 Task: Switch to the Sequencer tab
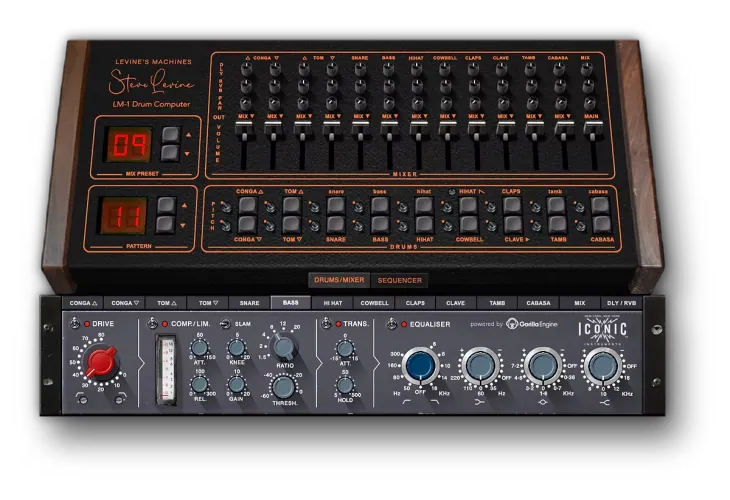[x=400, y=281]
